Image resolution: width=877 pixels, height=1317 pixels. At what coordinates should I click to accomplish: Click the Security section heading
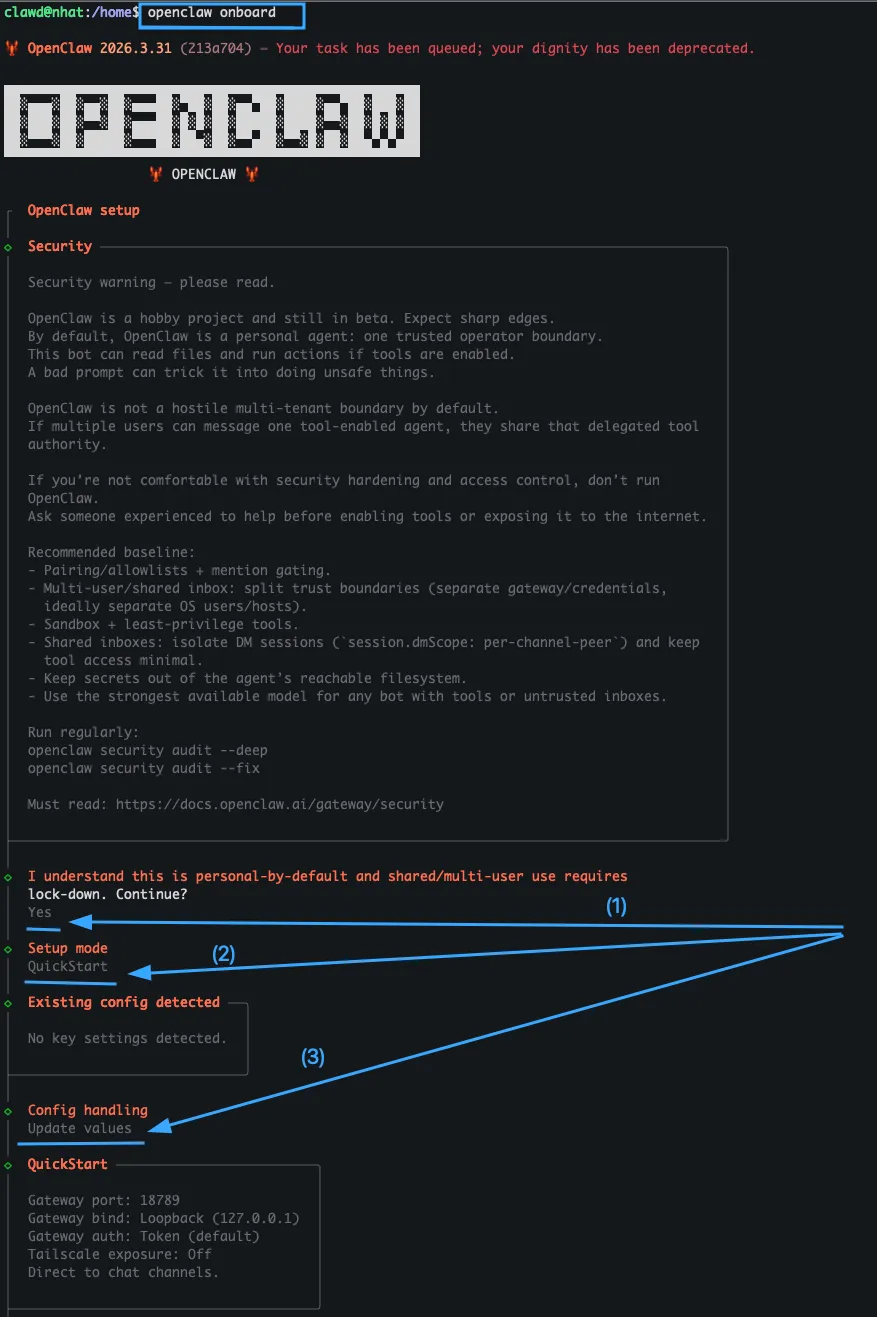click(x=60, y=246)
